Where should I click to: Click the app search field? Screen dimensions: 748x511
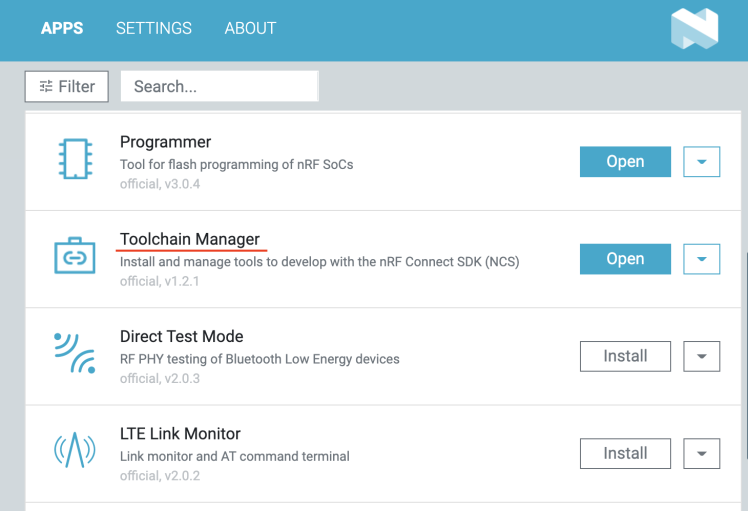219,86
